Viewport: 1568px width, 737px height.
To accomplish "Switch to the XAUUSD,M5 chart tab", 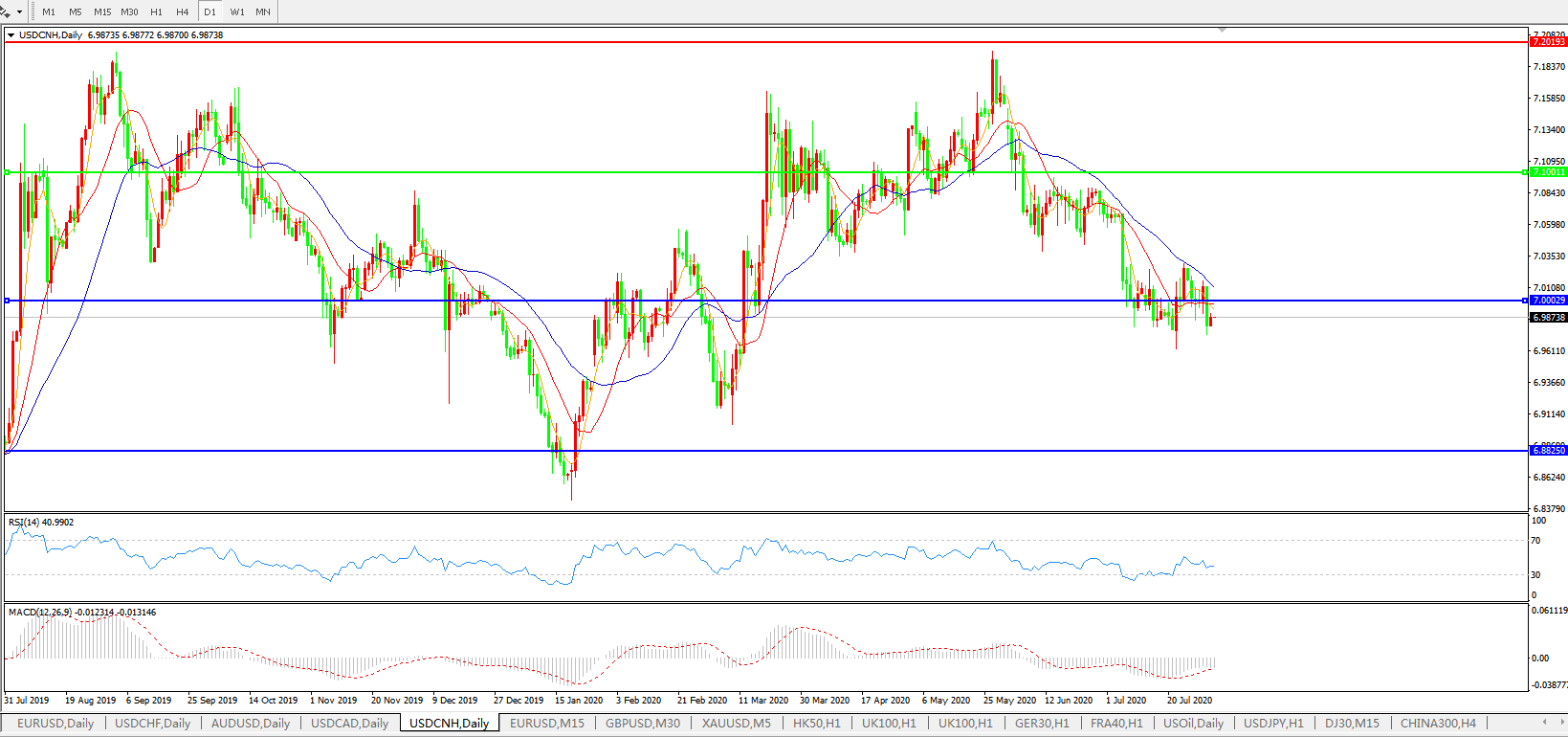I will pyautogui.click(x=736, y=724).
